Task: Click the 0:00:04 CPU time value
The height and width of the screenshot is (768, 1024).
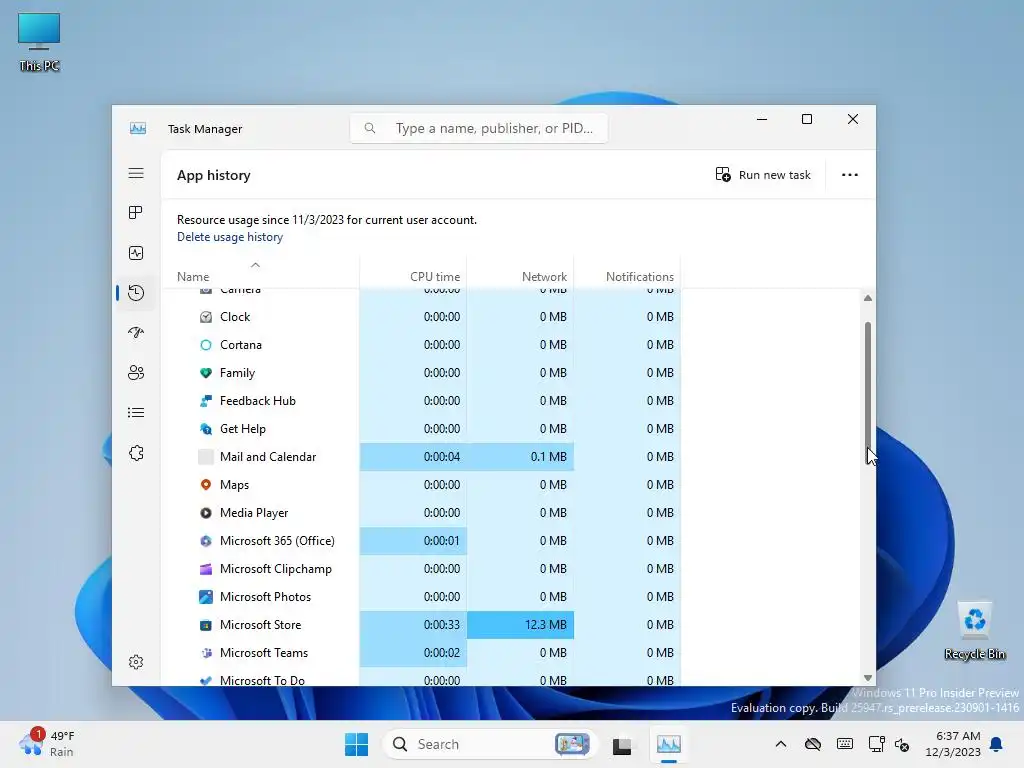Action: [441, 457]
